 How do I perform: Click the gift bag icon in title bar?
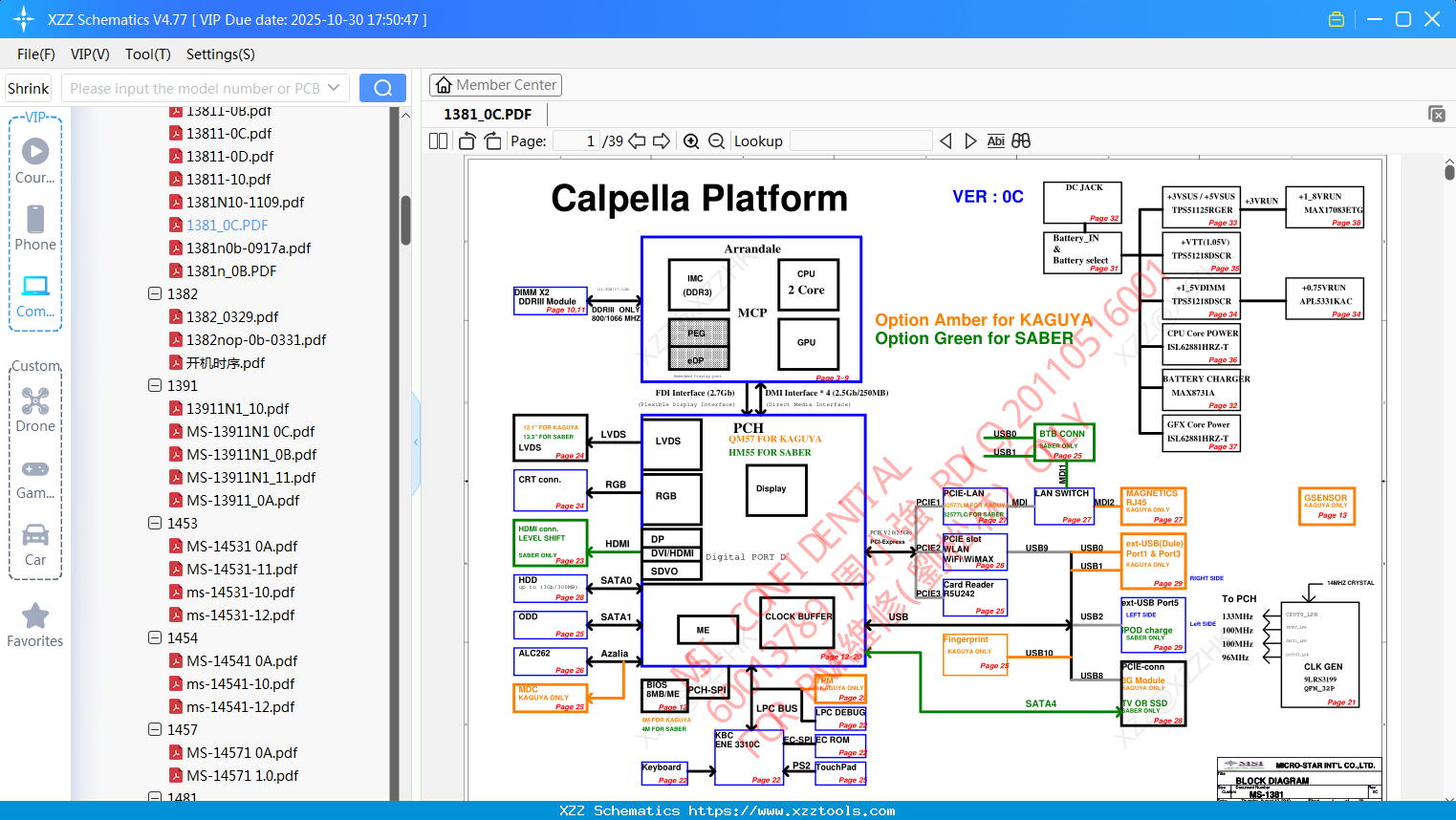(1336, 19)
